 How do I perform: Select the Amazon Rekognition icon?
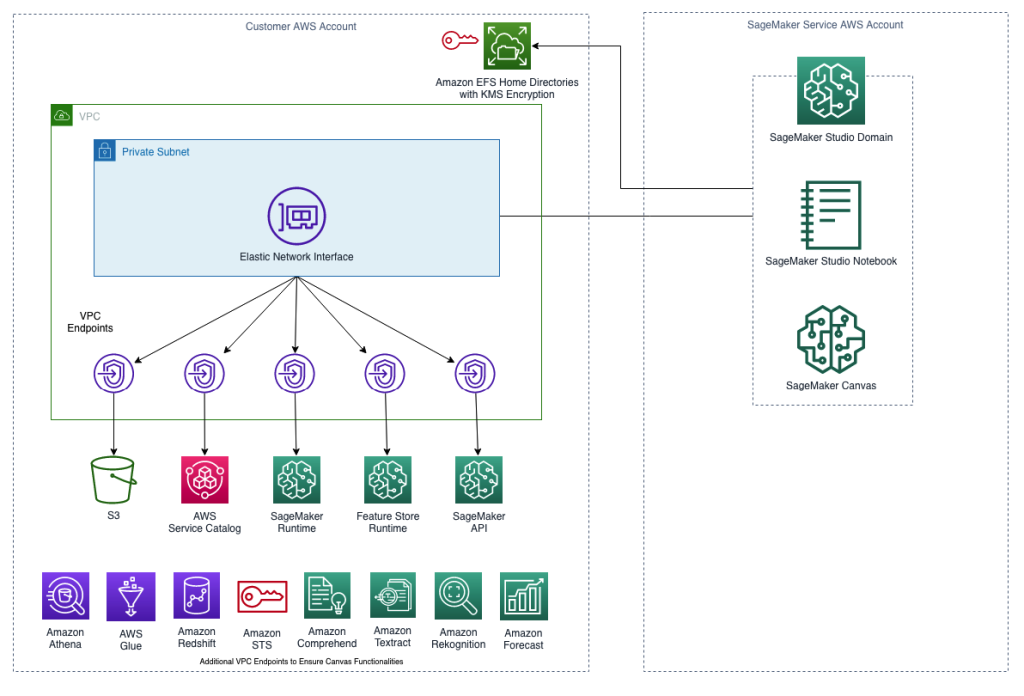(x=458, y=595)
